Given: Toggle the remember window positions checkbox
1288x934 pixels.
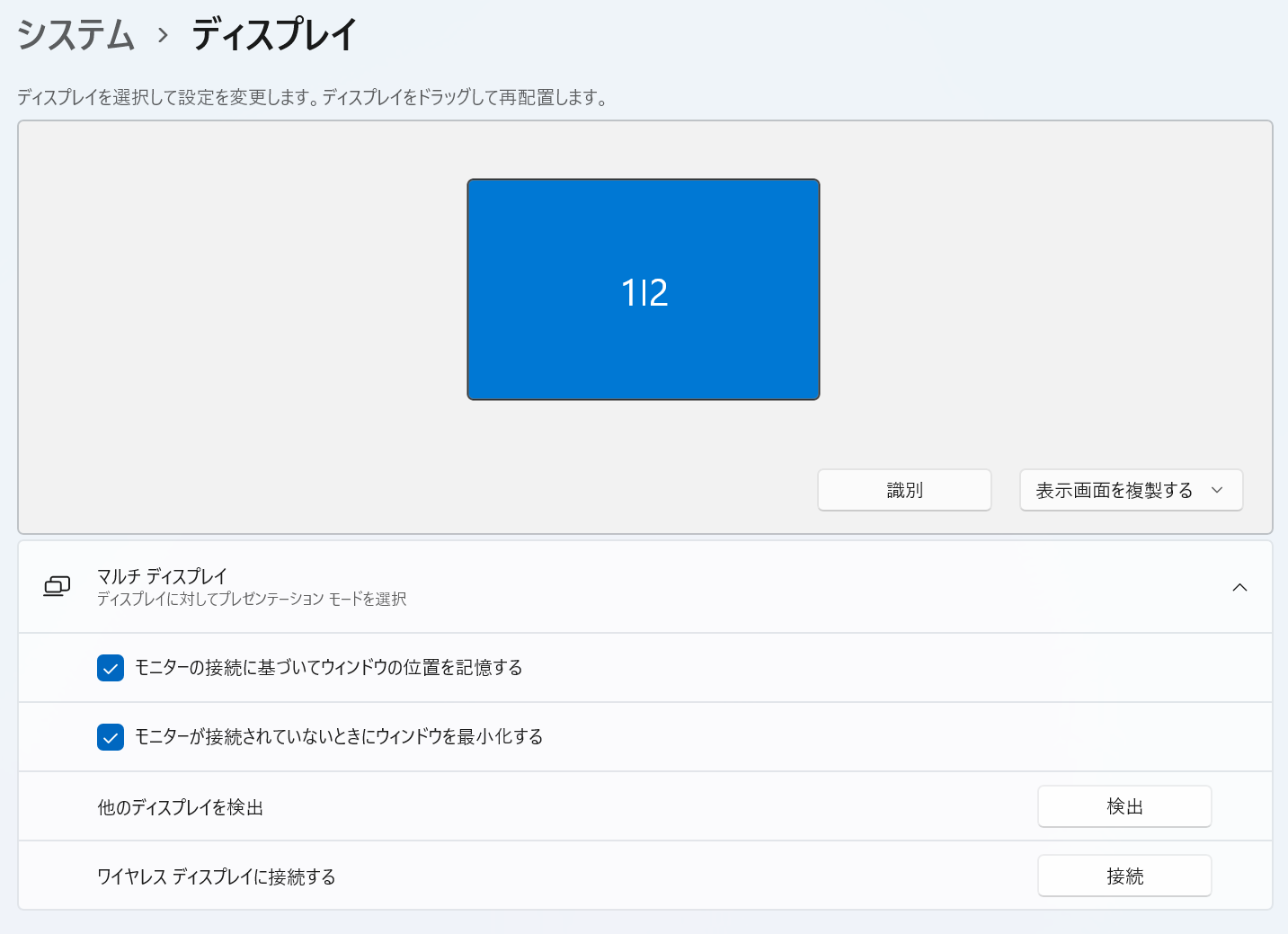Looking at the screenshot, I should (x=110, y=668).
